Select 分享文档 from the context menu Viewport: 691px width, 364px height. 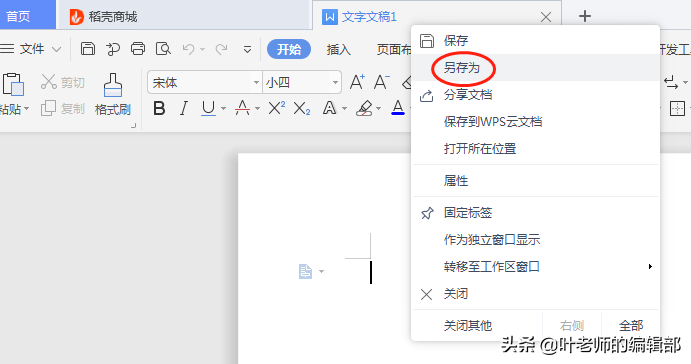[468, 95]
